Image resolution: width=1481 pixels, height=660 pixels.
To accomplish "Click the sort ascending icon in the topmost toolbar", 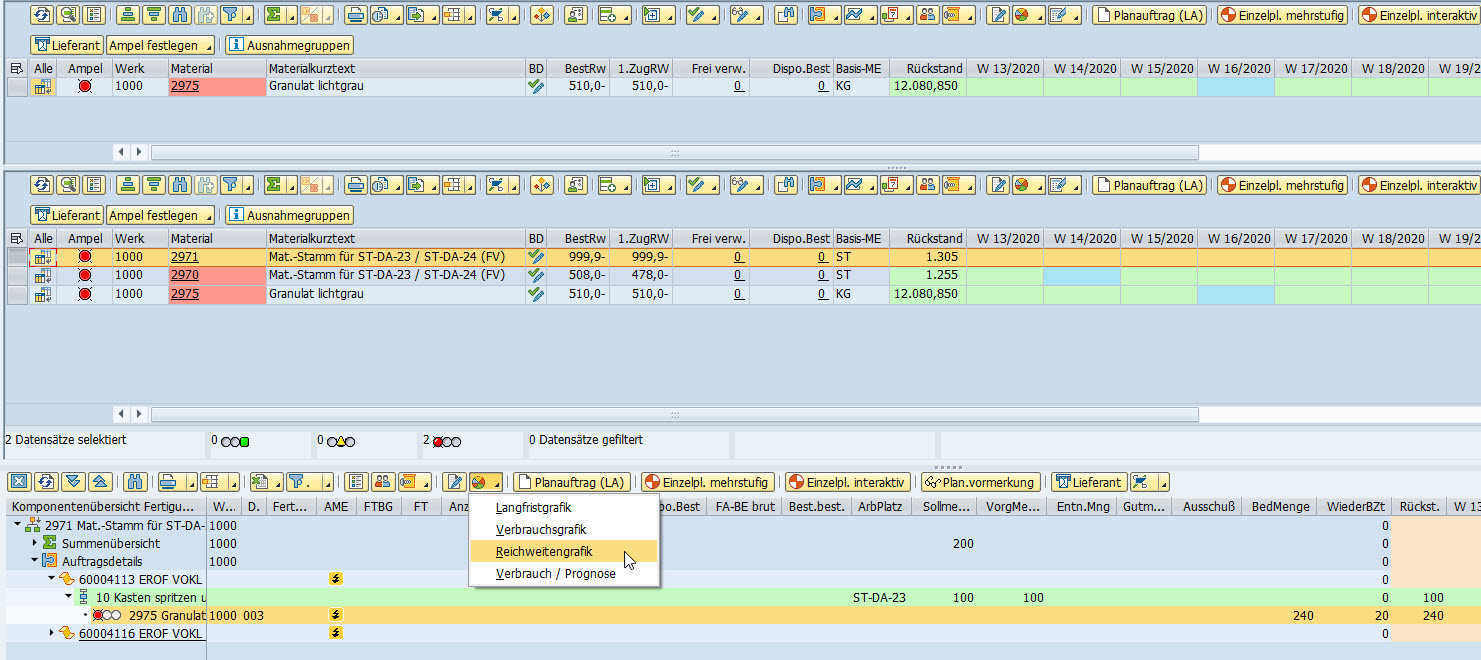I will pyautogui.click(x=127, y=16).
